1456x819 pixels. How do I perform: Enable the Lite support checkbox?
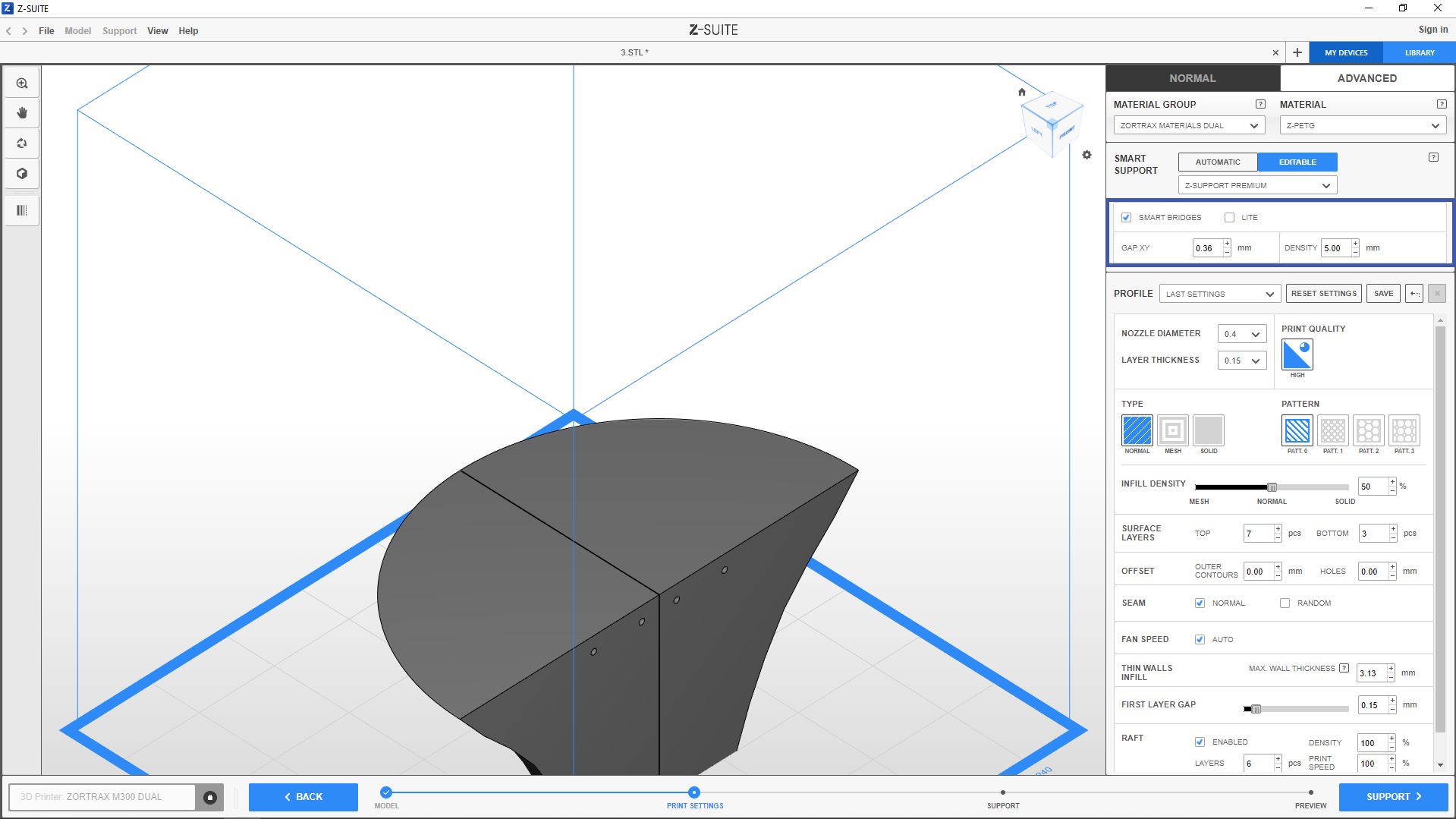pos(1229,218)
